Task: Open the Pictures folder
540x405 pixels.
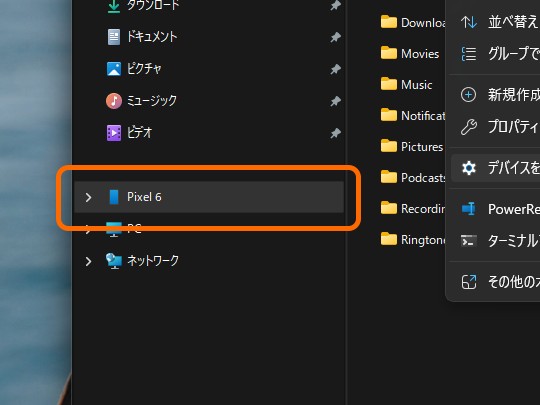Action: pyautogui.click(x=412, y=146)
